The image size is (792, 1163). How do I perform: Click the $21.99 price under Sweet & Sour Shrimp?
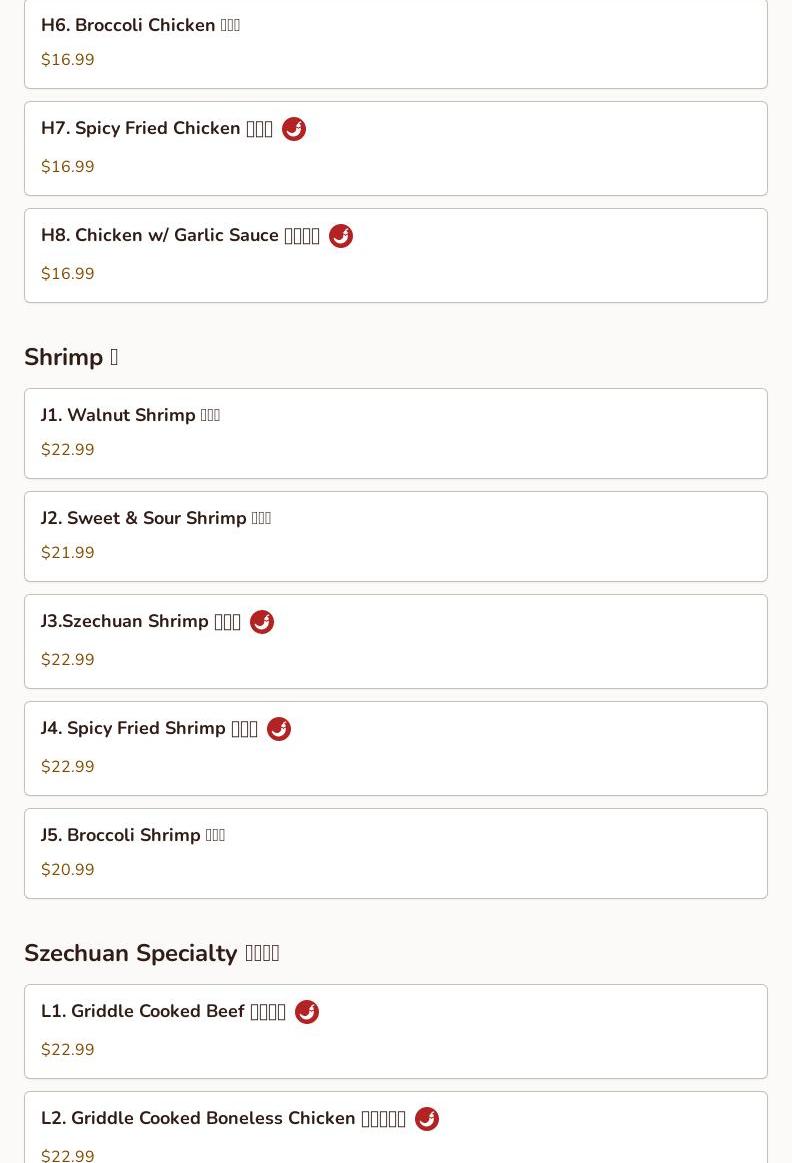68,553
